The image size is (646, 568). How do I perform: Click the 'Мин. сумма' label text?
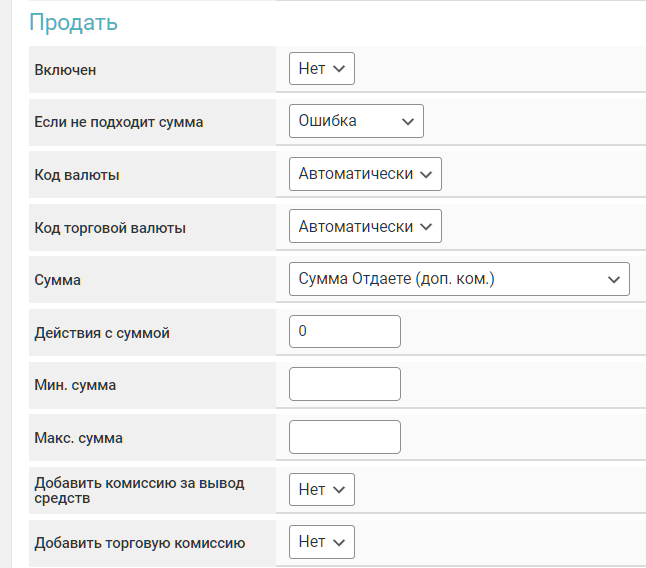coord(75,385)
